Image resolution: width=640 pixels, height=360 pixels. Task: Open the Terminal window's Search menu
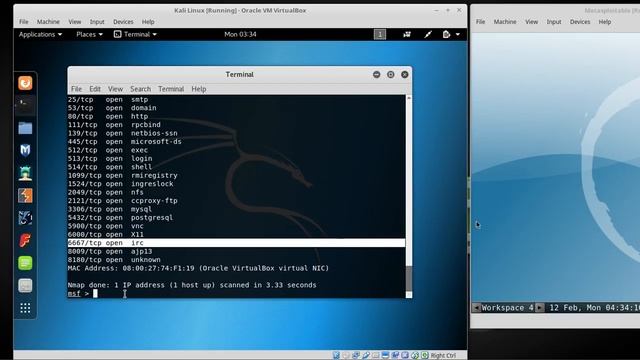140,89
